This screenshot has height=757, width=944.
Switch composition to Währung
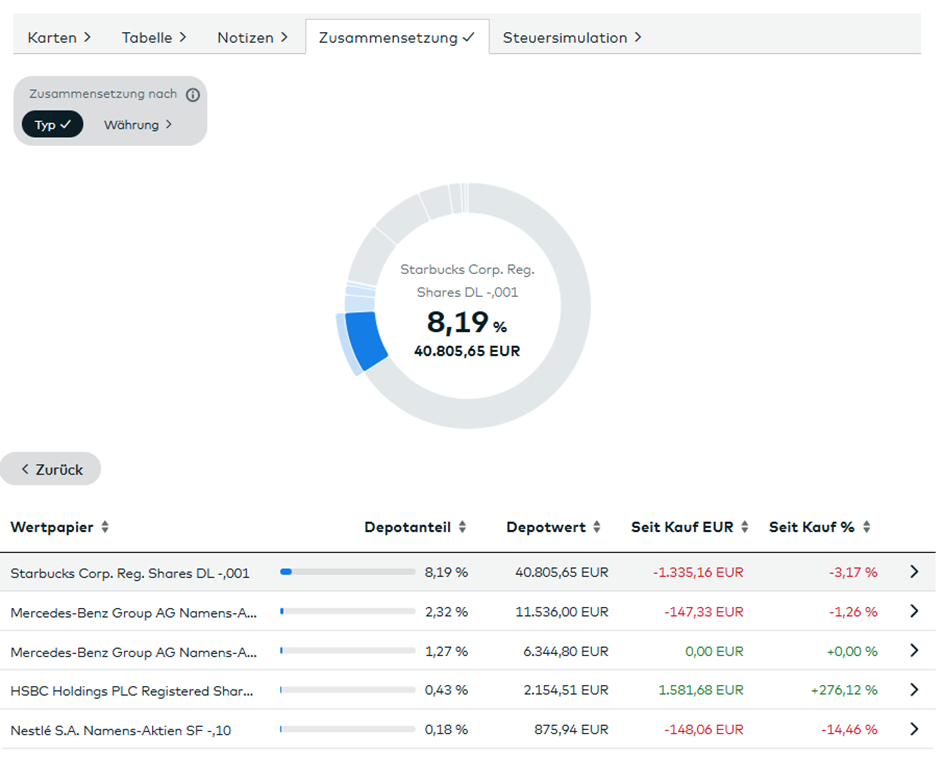[x=138, y=125]
